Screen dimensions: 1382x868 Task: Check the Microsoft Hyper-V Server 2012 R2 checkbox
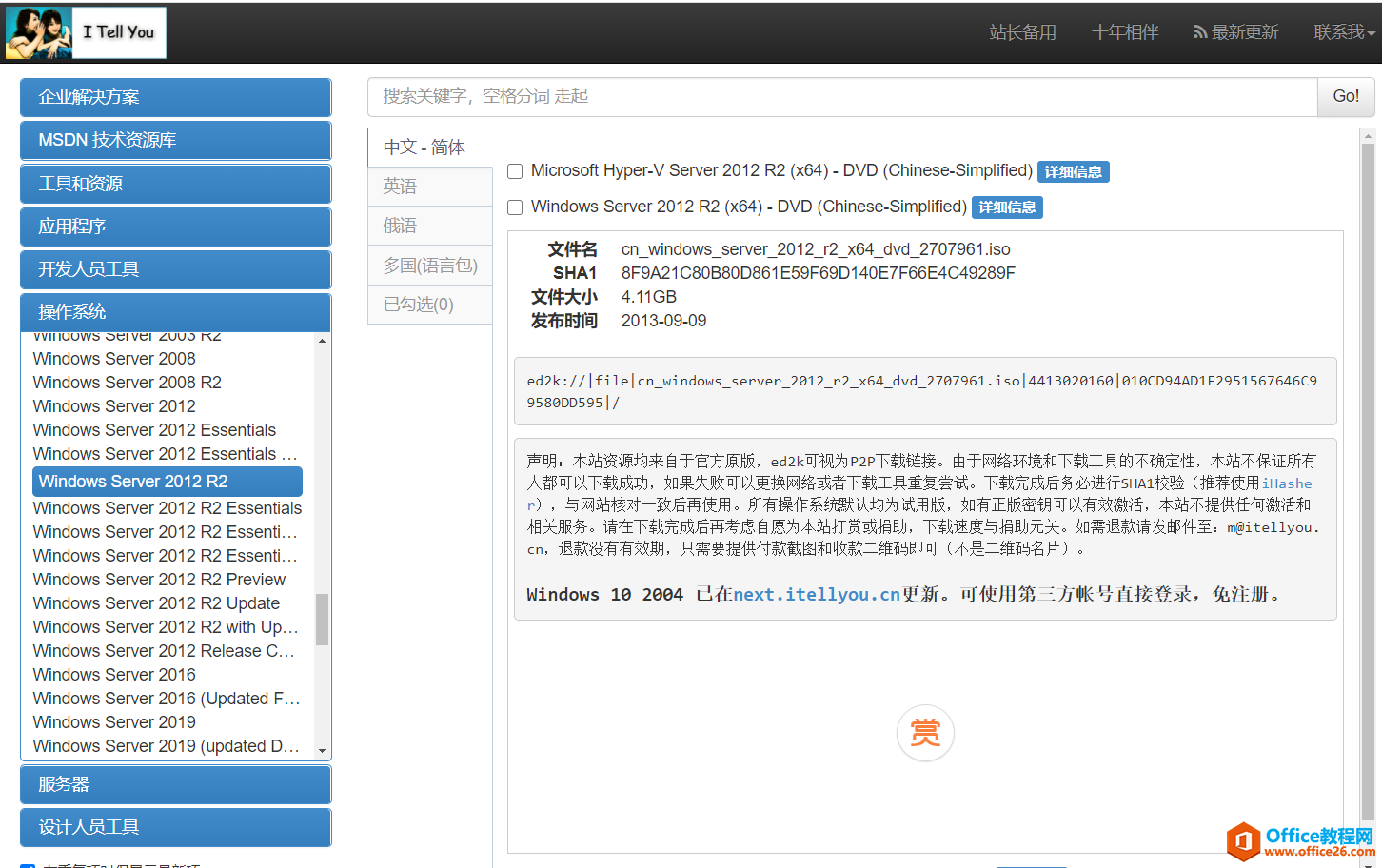514,171
